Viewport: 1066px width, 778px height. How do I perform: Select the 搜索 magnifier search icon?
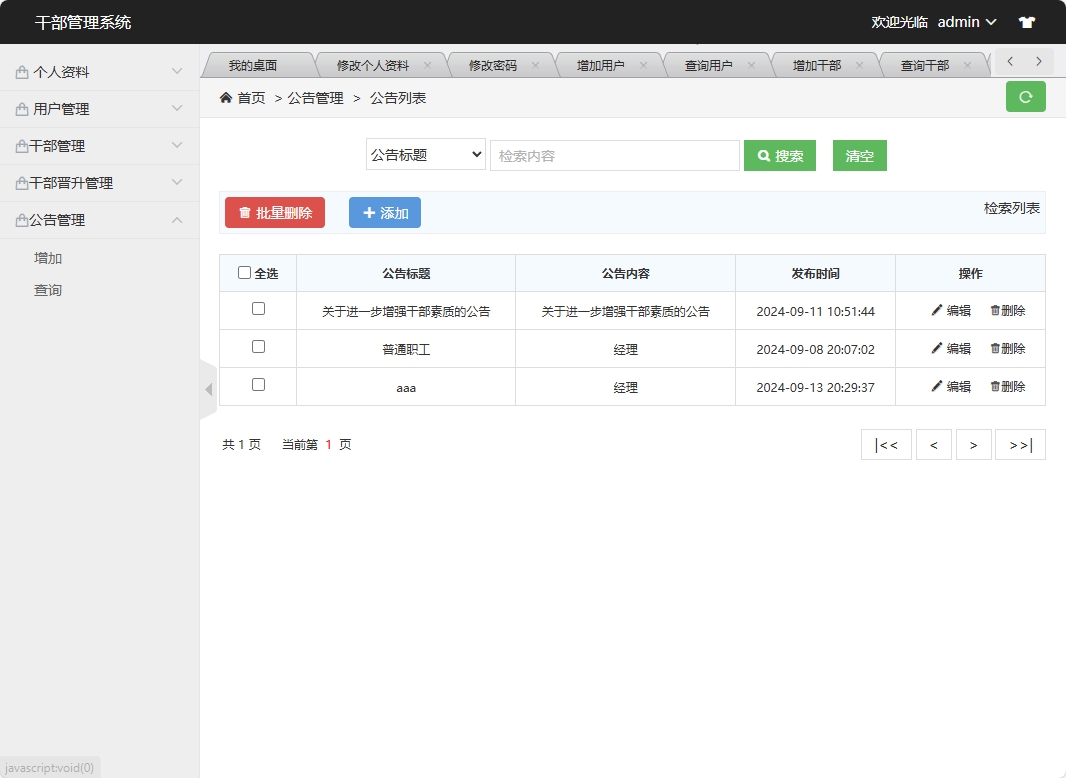[762, 155]
